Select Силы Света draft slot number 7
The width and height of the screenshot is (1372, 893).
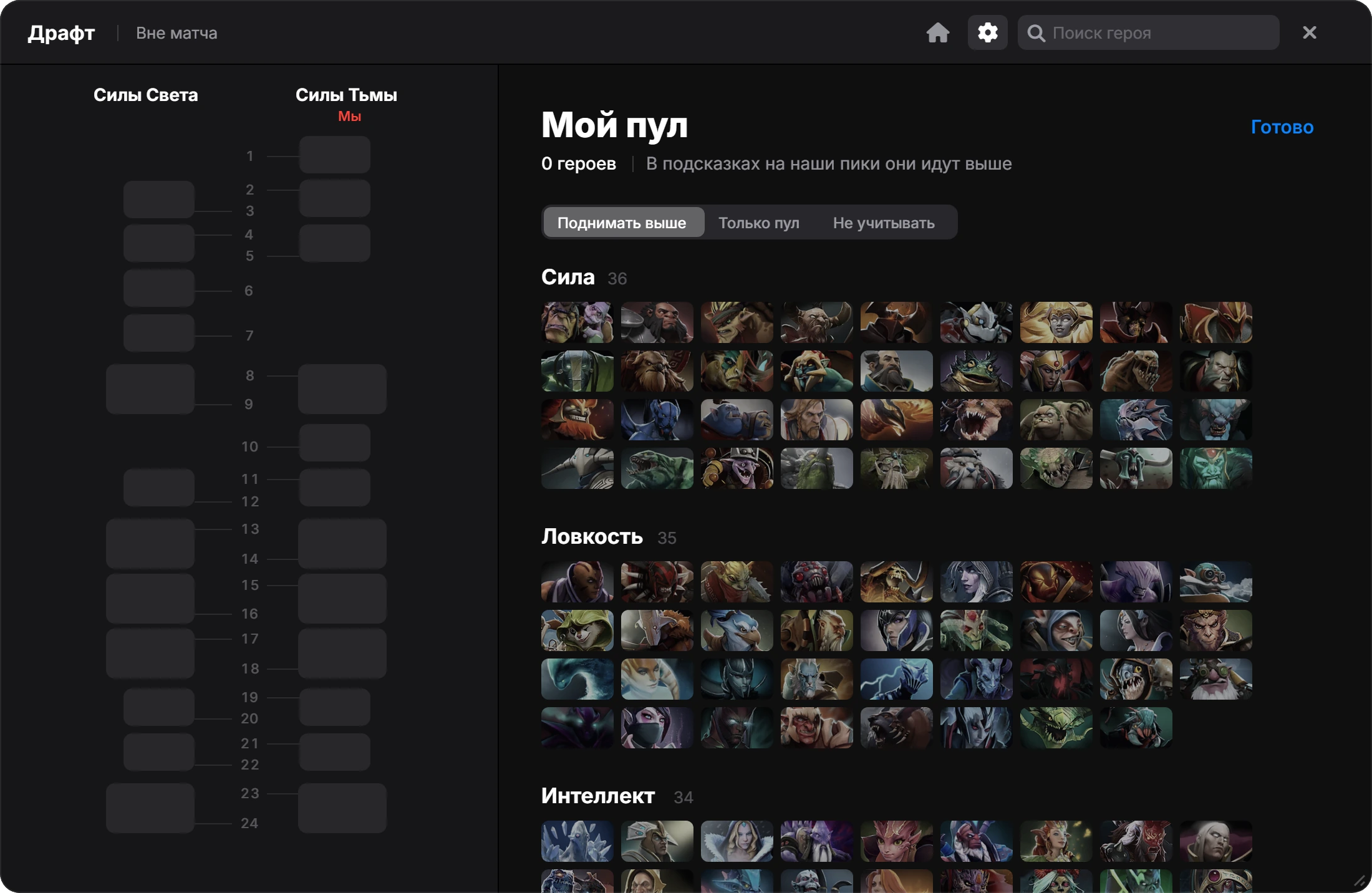pos(159,333)
